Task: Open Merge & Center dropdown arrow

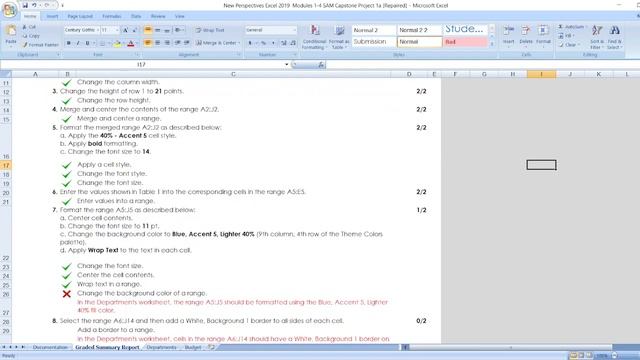Action: [239, 43]
